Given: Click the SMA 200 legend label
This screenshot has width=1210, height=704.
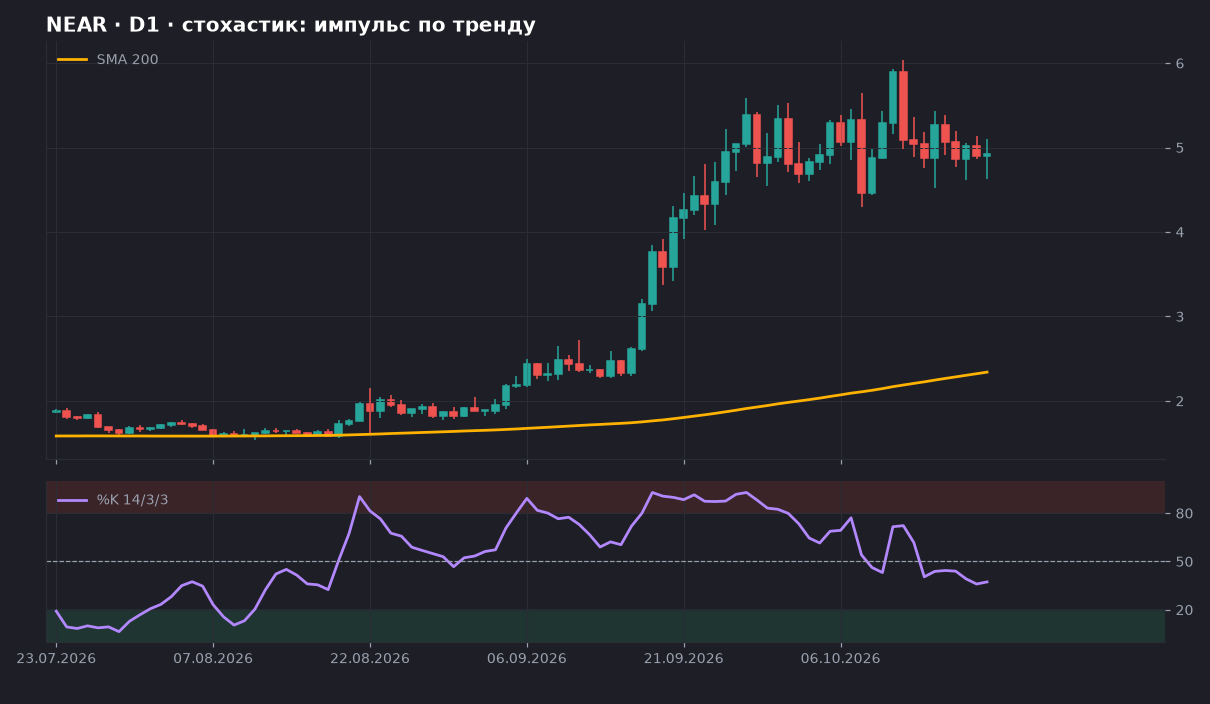Looking at the screenshot, I should 127,60.
